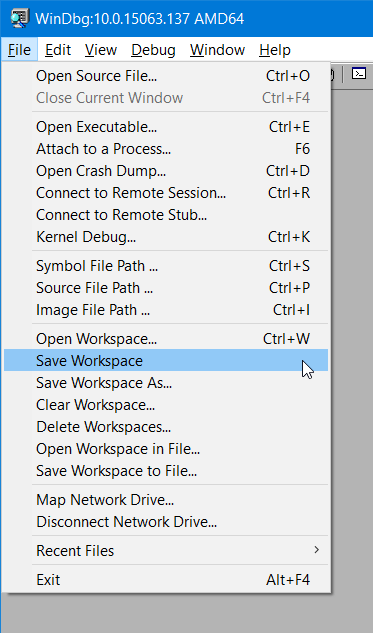Select Save Workspace
373x633 pixels.
click(166, 361)
